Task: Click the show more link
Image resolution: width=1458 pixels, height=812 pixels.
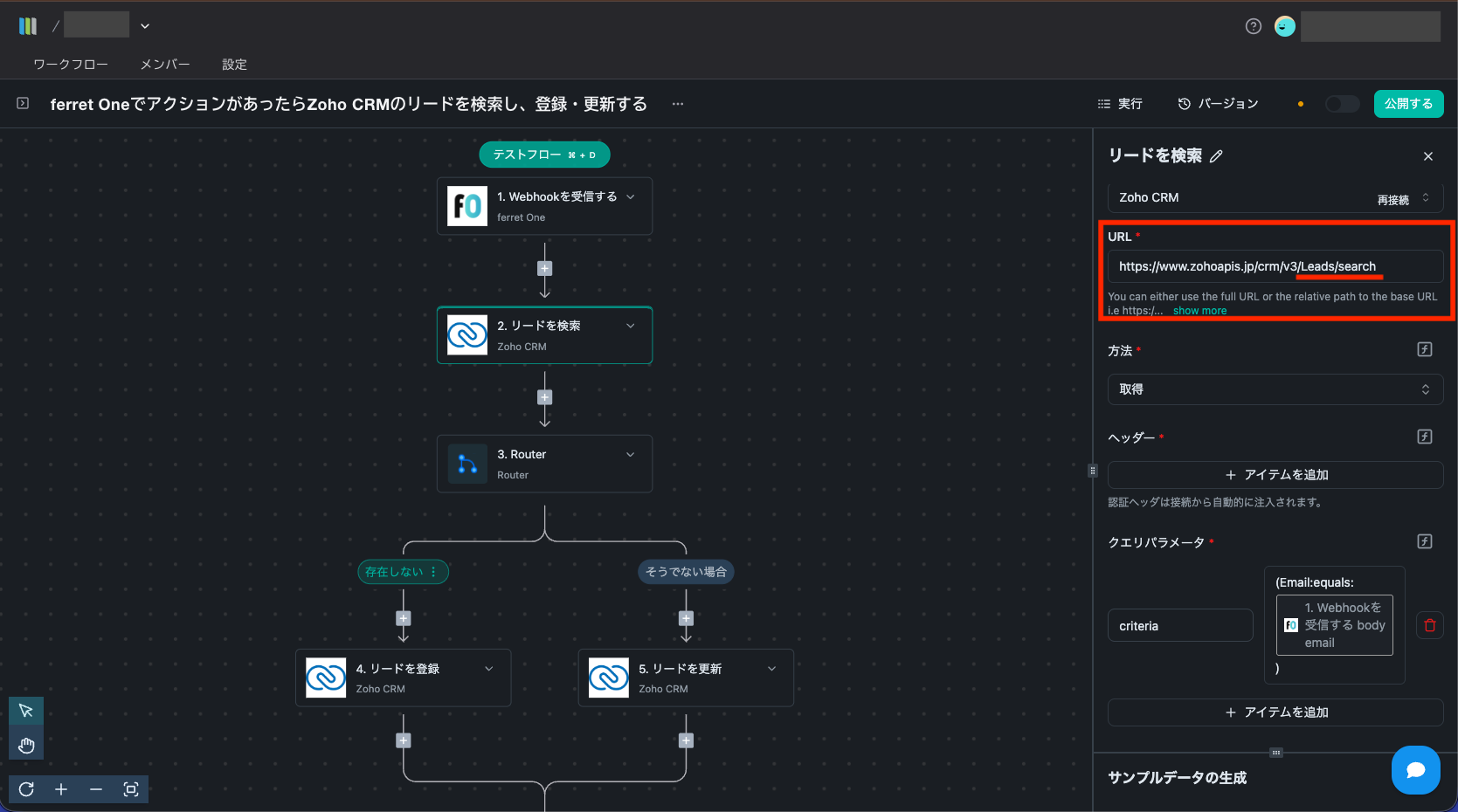Action: [1199, 311]
